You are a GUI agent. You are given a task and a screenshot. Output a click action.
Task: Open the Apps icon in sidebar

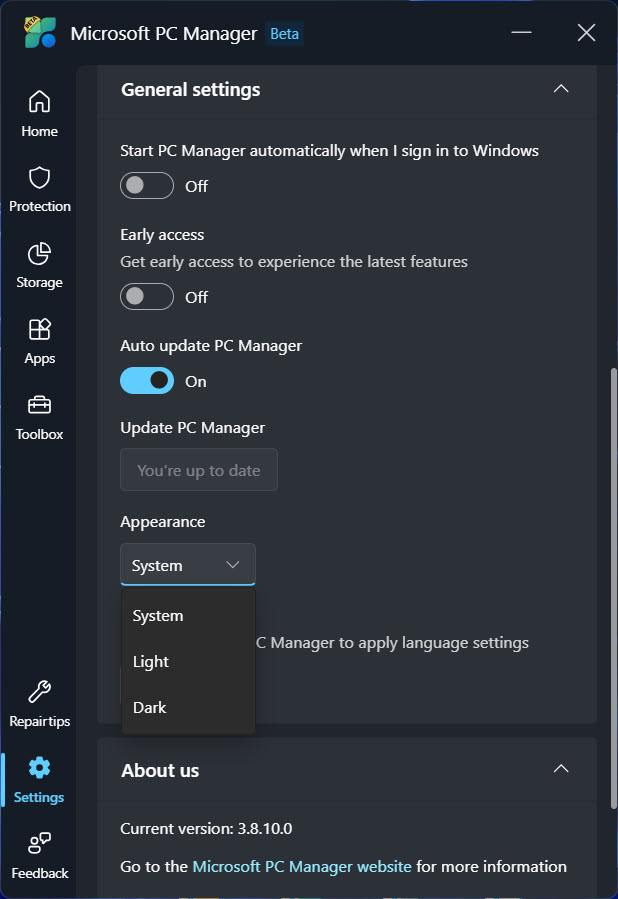click(x=39, y=330)
